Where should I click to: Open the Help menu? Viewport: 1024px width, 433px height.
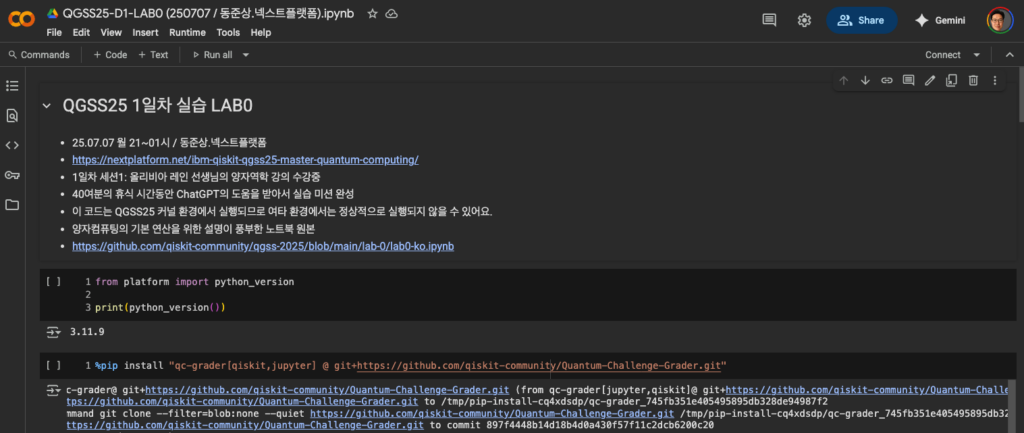tap(261, 33)
